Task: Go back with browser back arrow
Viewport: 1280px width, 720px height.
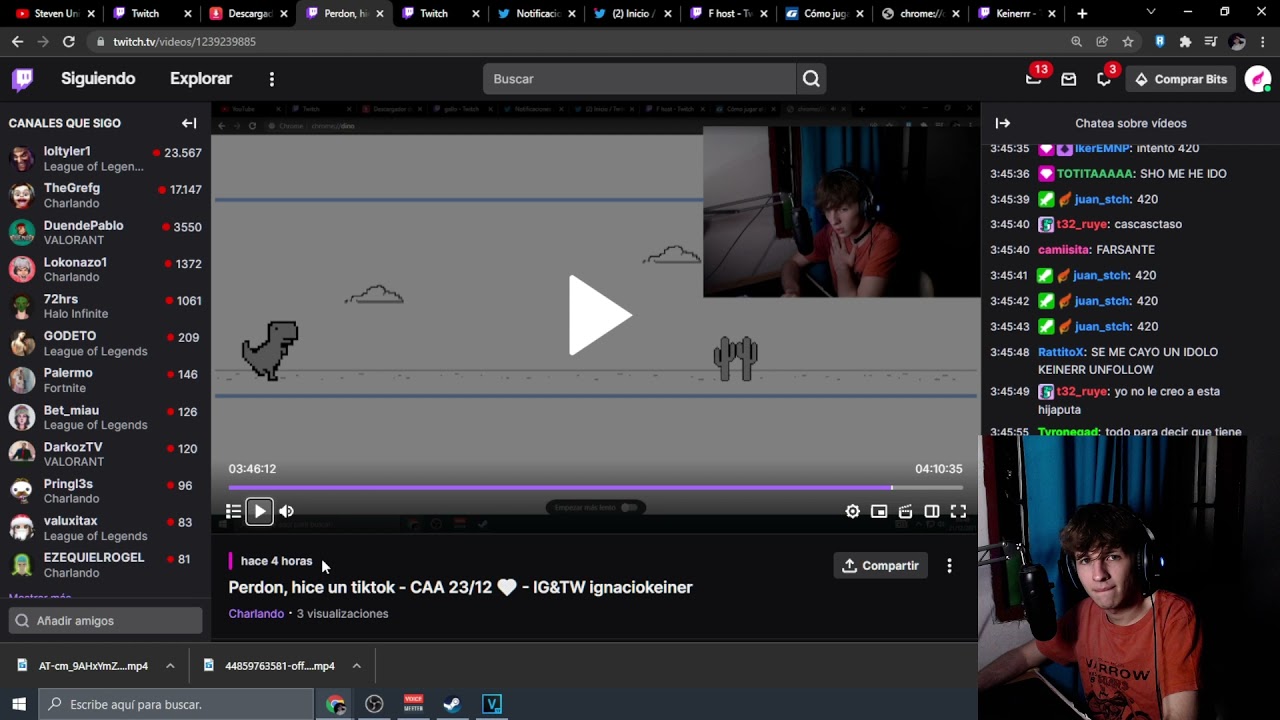Action: coord(17,42)
